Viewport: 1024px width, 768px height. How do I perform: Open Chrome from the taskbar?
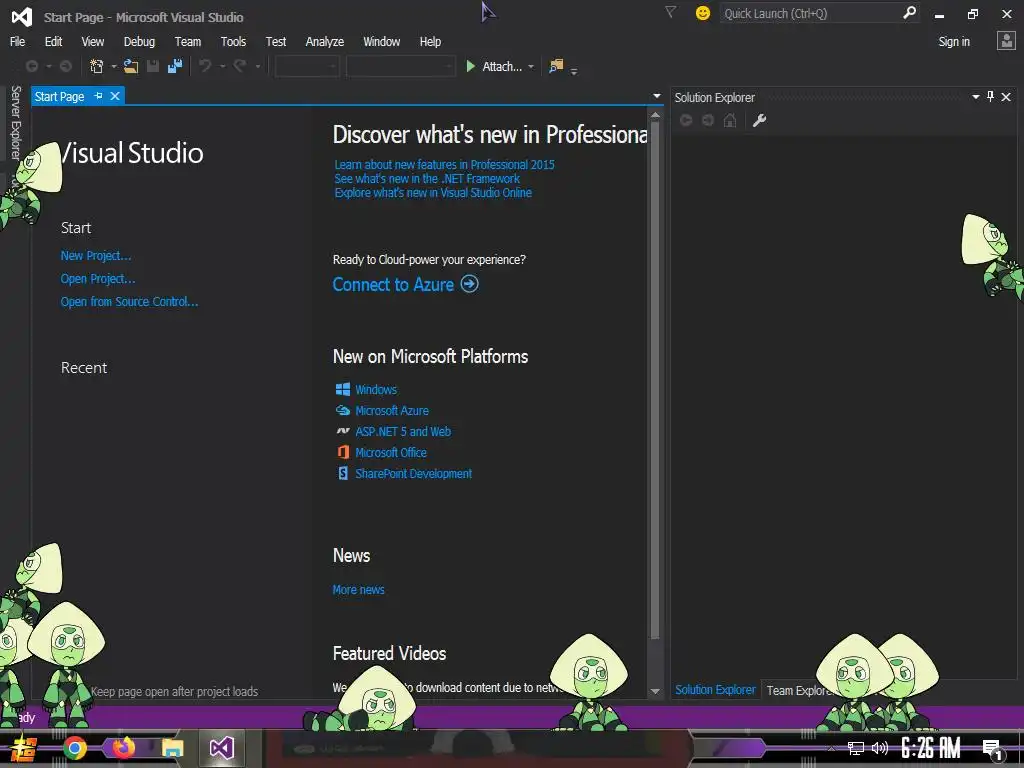(x=75, y=748)
